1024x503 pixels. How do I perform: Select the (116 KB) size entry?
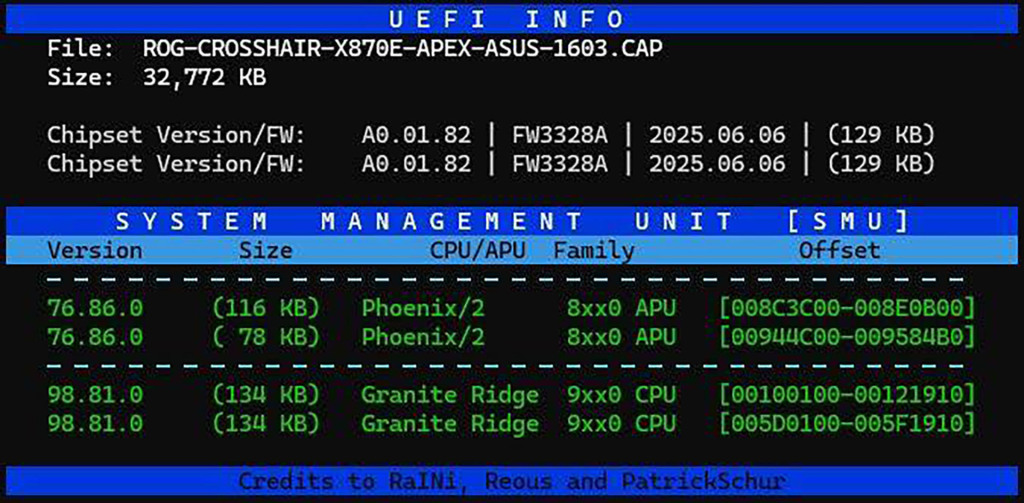tap(266, 308)
